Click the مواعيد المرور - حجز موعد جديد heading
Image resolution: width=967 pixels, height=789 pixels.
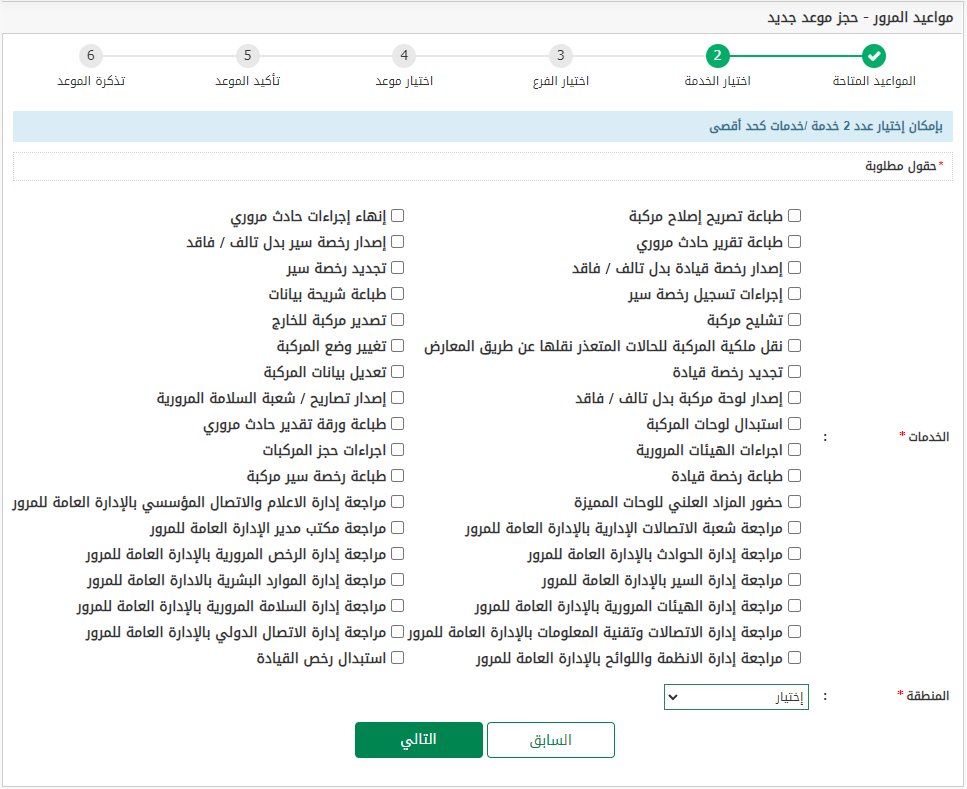(x=860, y=17)
